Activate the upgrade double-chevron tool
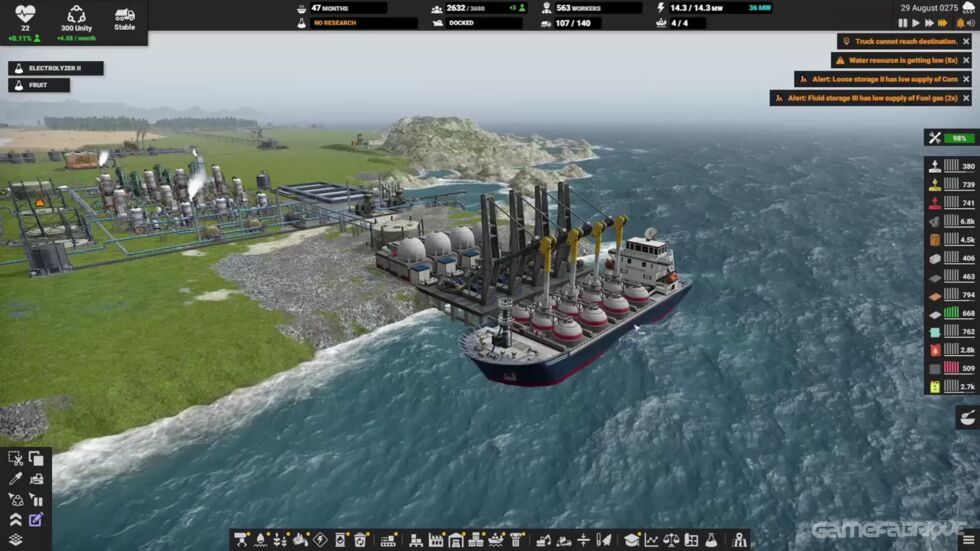The height and width of the screenshot is (551, 980). pos(16,520)
